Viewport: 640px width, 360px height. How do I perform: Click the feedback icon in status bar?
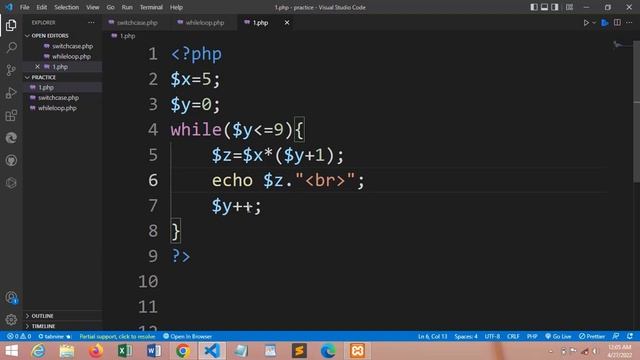click(x=616, y=337)
